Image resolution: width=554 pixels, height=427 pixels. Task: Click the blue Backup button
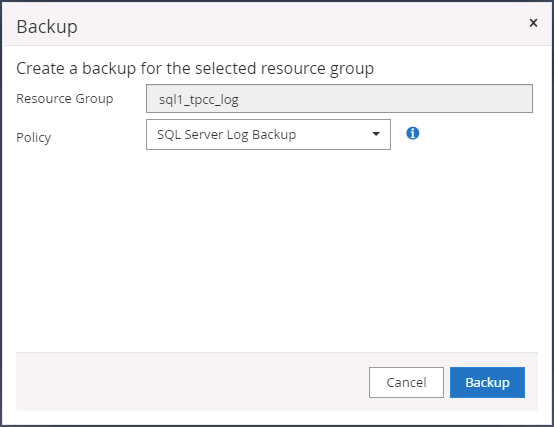pos(487,382)
